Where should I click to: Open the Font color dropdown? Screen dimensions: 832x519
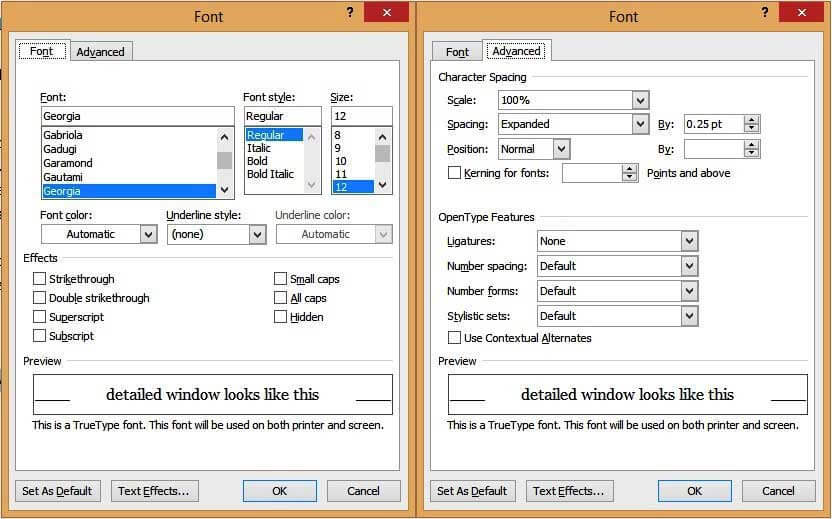pos(149,234)
